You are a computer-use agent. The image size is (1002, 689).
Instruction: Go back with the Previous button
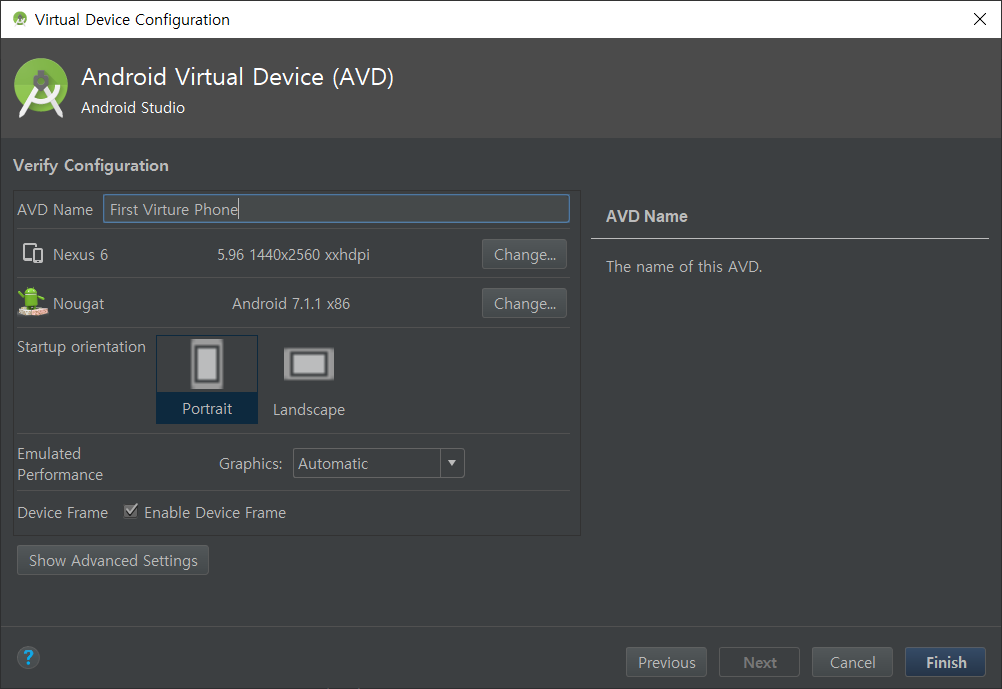(667, 662)
